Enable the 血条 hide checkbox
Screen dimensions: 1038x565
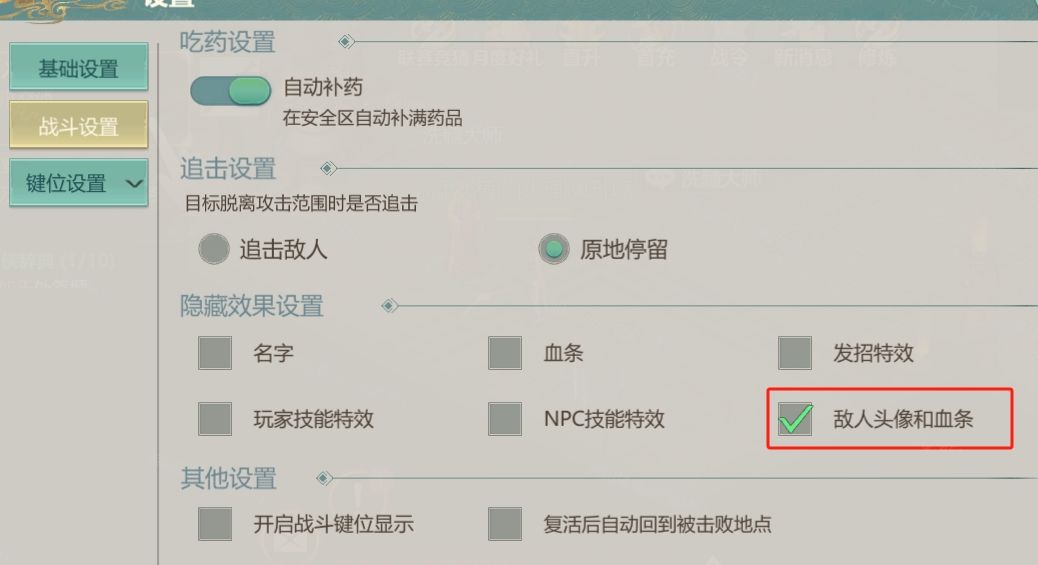pyautogui.click(x=505, y=353)
